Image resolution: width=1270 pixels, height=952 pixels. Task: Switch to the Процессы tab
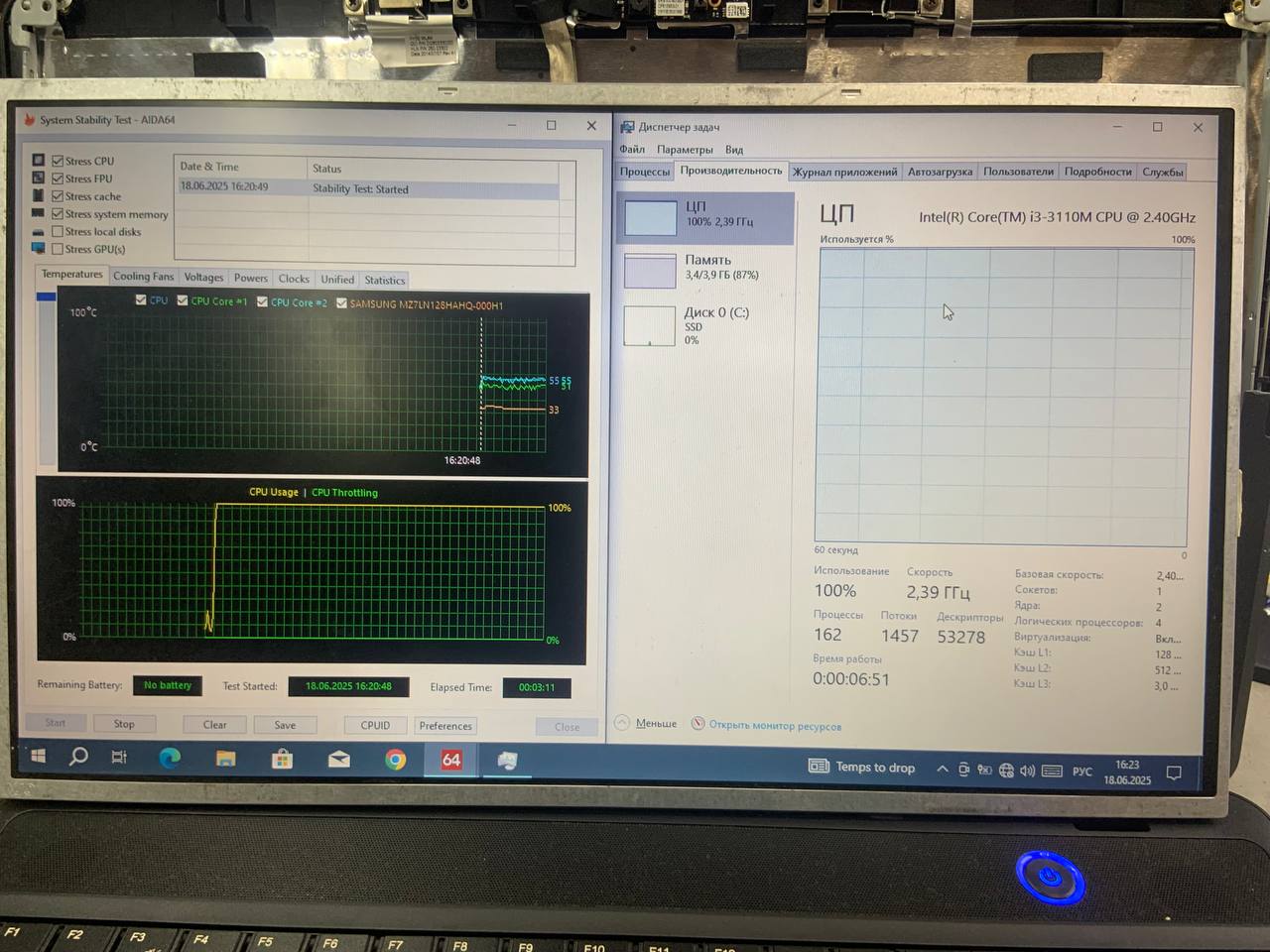(644, 172)
